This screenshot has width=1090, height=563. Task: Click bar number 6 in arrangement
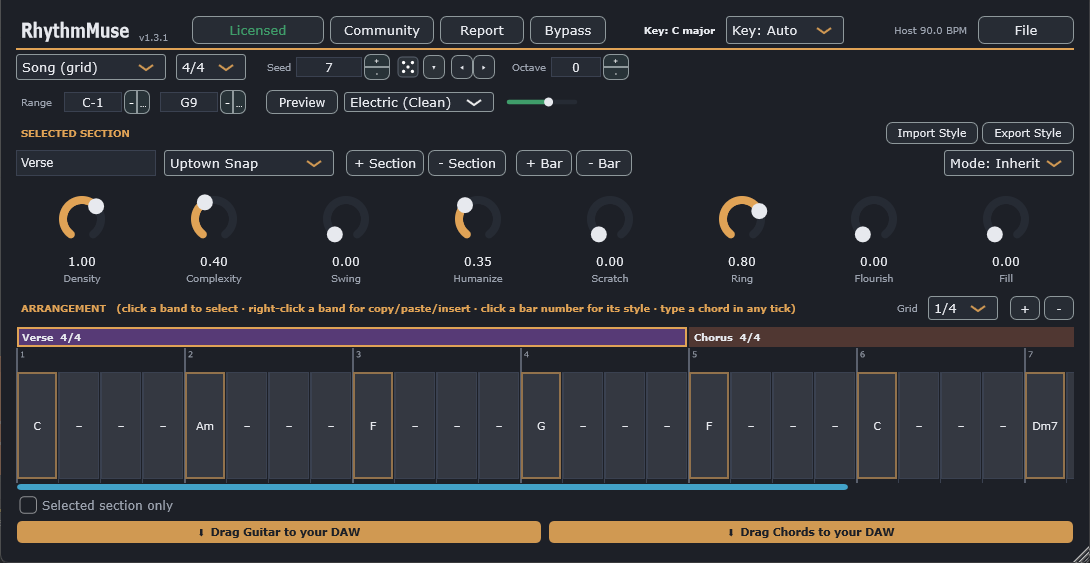tap(862, 354)
